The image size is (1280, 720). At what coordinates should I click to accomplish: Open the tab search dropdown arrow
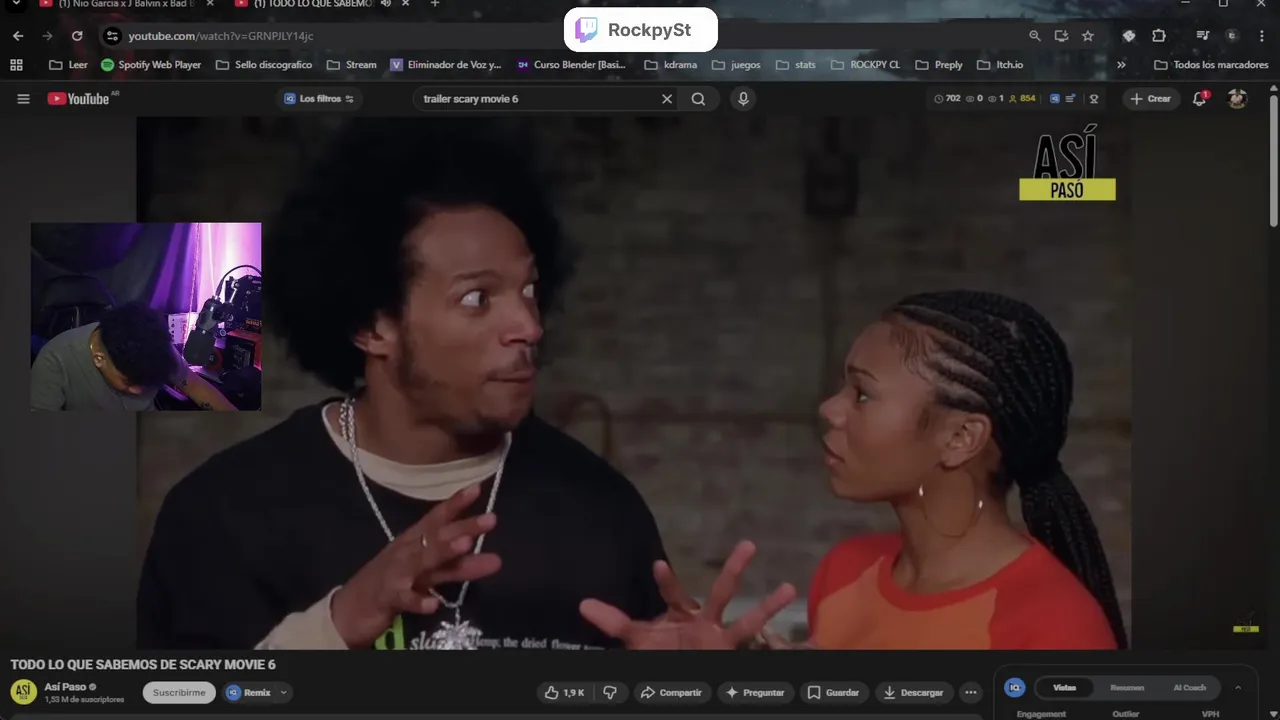coord(15,4)
